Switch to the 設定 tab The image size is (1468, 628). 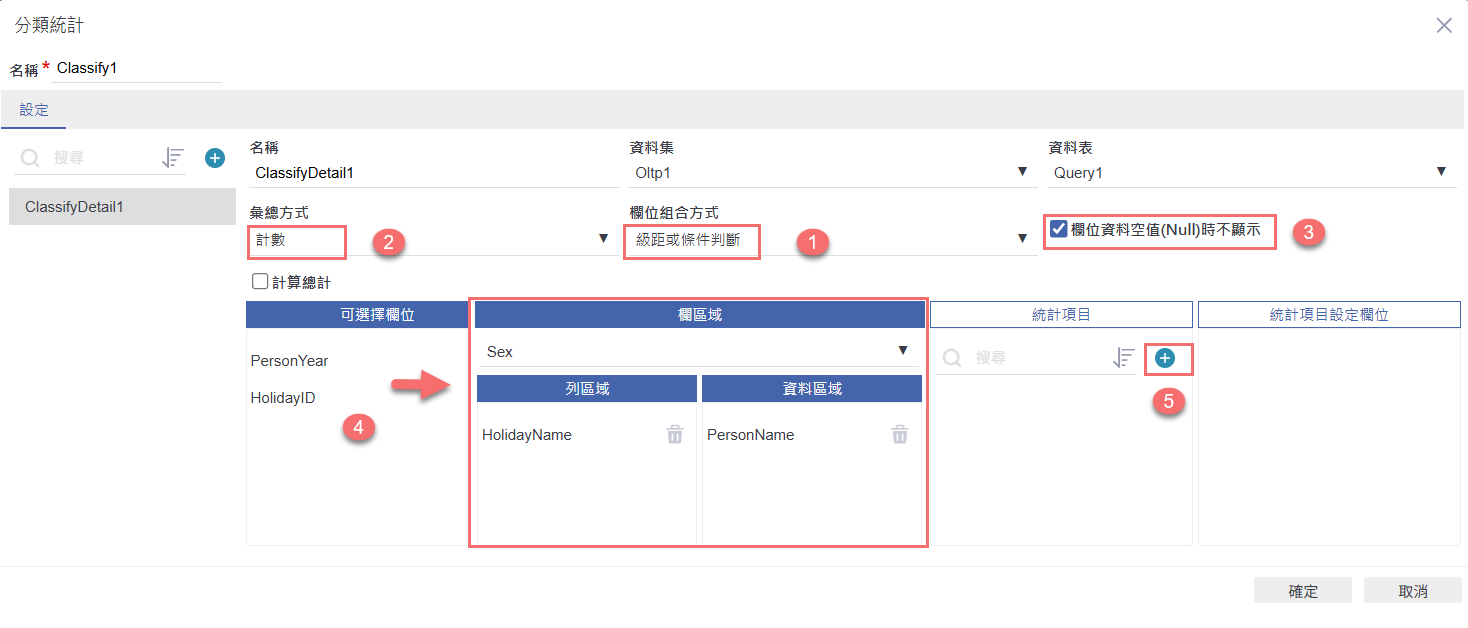34,110
